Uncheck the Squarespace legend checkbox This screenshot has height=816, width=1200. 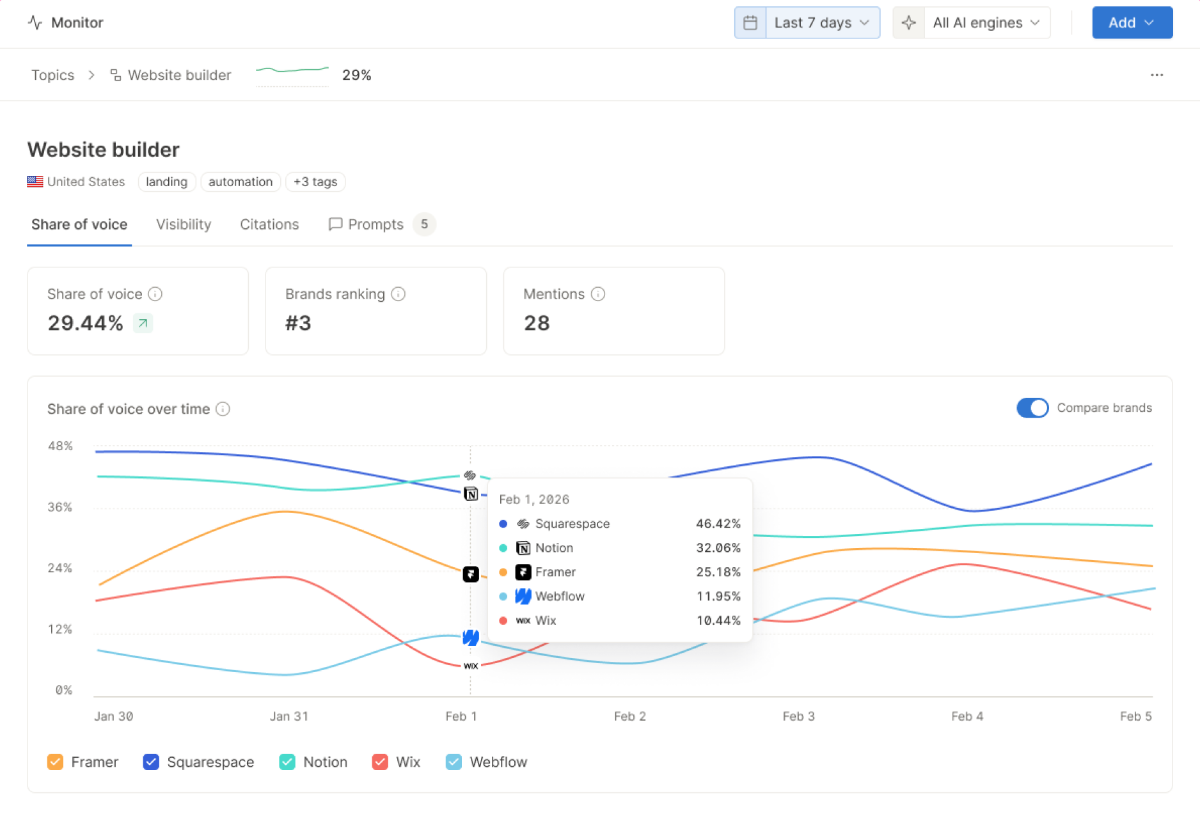[151, 762]
